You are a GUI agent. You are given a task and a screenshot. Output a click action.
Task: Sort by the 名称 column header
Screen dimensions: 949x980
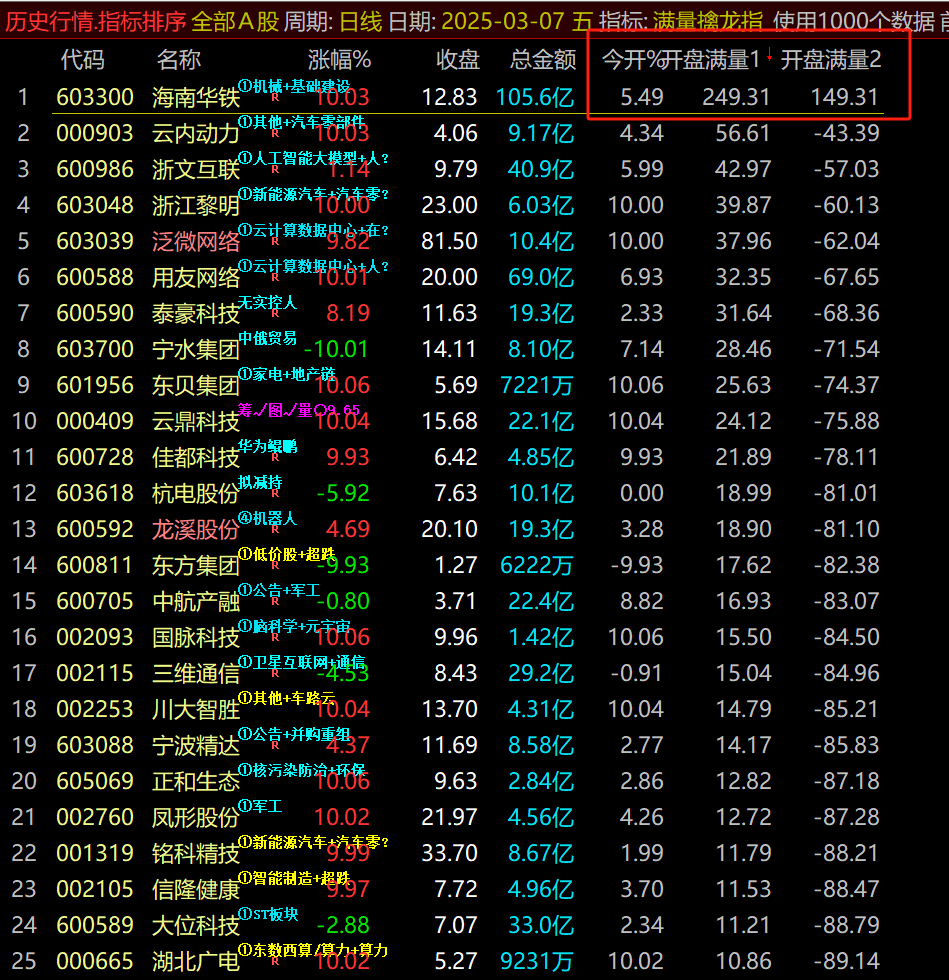coord(179,60)
